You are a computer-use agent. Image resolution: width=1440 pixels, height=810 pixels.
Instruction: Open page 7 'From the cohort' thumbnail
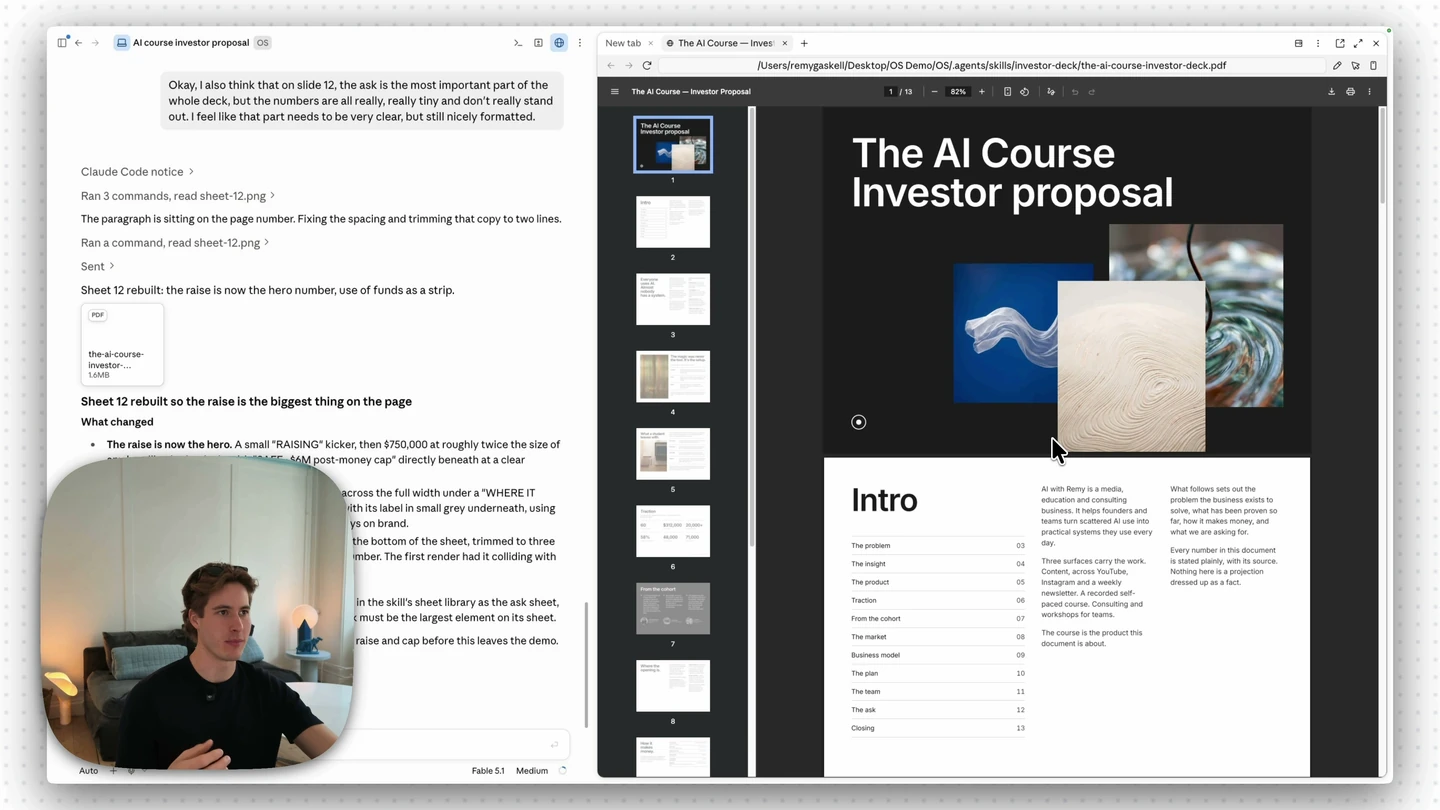(x=673, y=608)
